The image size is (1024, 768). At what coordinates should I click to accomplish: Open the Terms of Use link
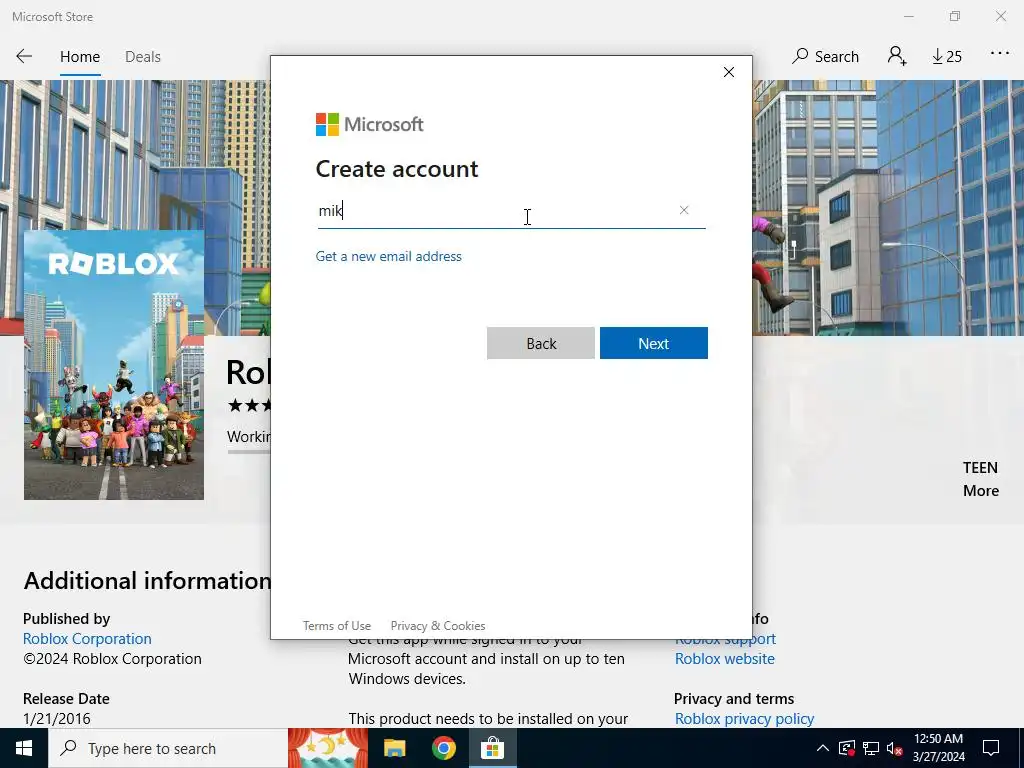pyautogui.click(x=337, y=626)
